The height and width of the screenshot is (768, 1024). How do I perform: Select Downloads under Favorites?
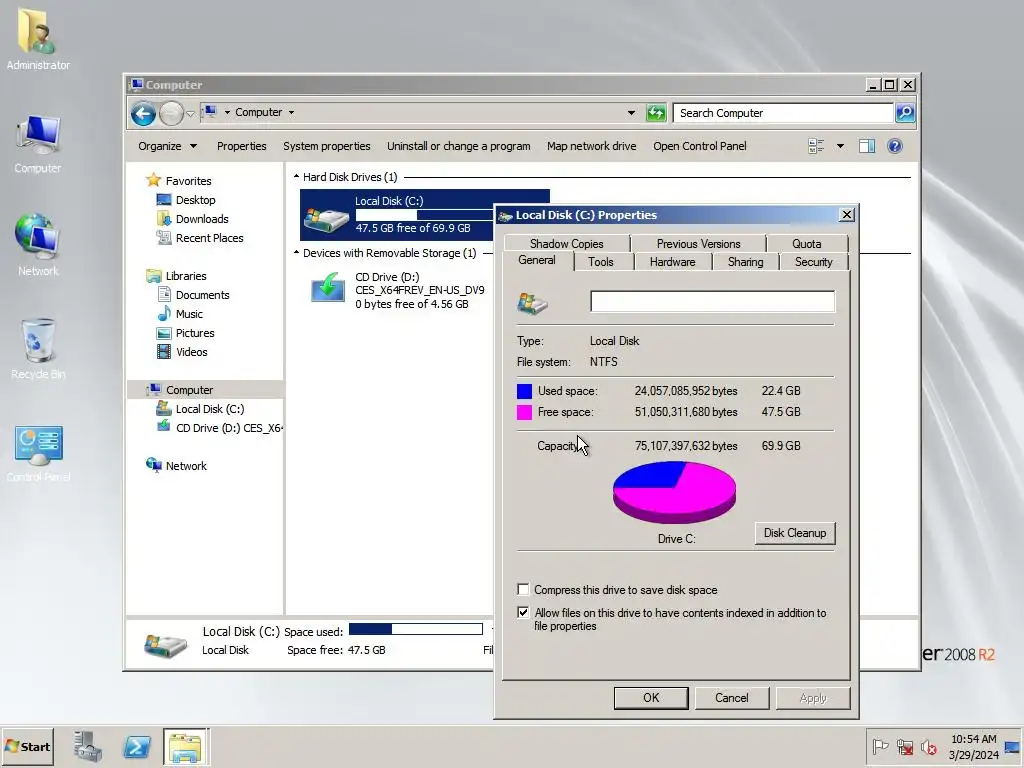(202, 219)
